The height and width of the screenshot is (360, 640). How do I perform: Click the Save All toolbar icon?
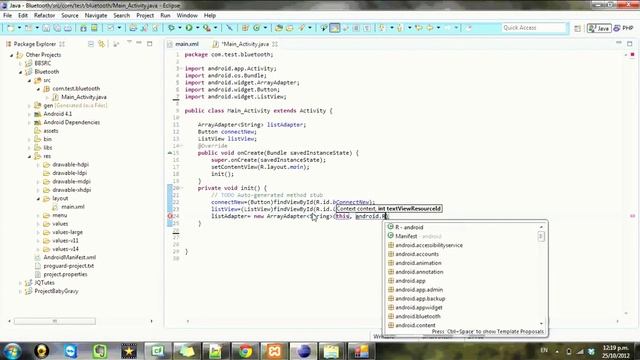coord(57,28)
